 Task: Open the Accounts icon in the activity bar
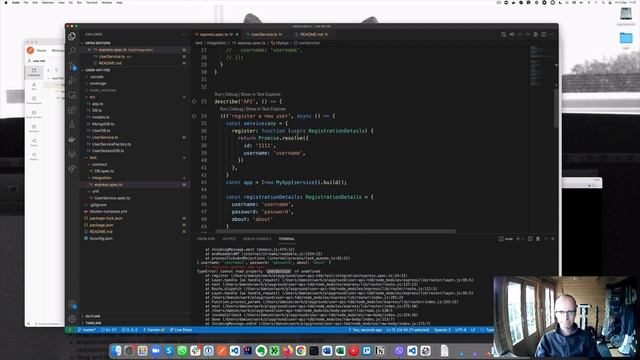[72, 305]
